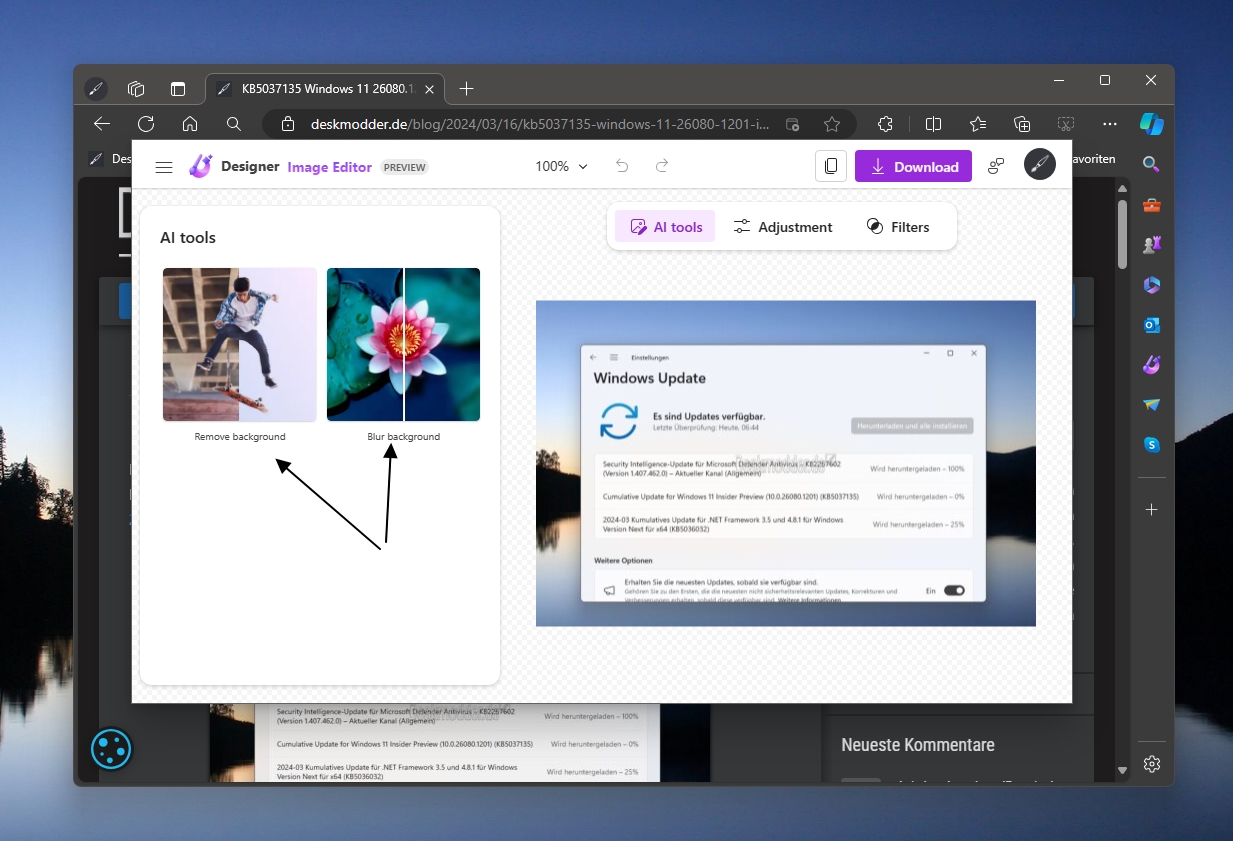The image size is (1233, 841).
Task: Copy the image to clipboard
Action: coord(831,166)
